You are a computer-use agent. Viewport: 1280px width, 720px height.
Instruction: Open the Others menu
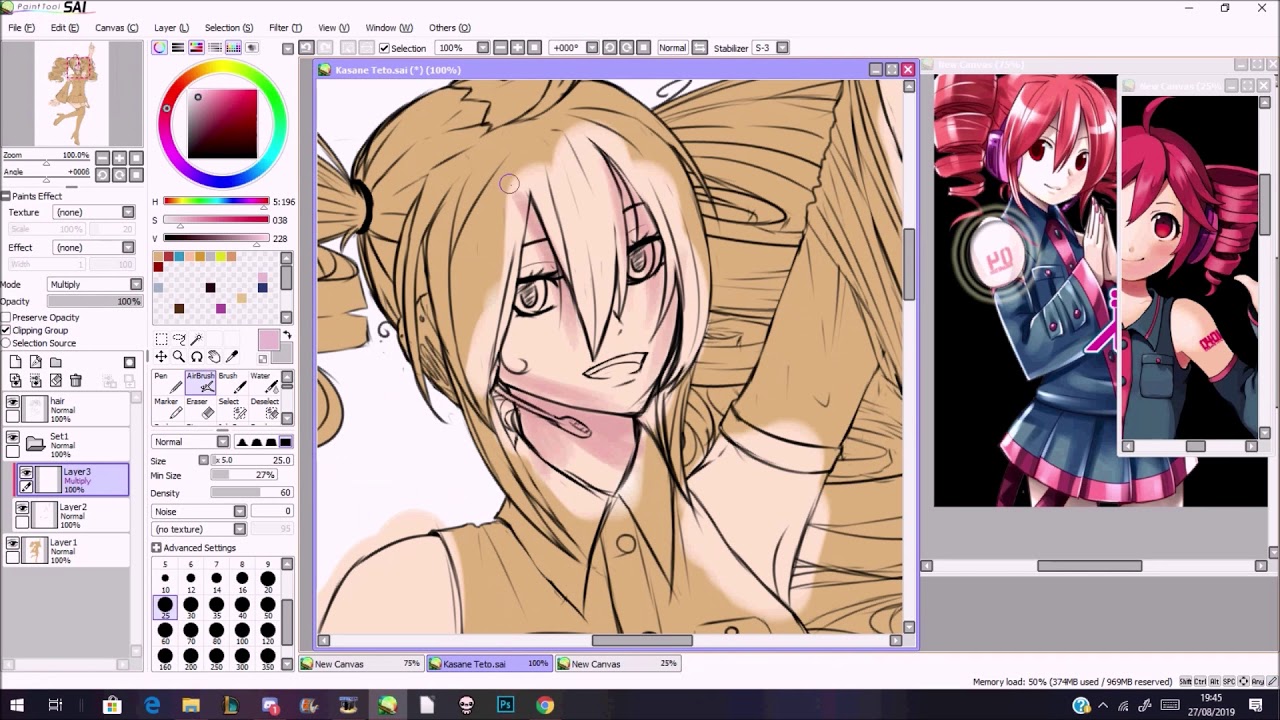(449, 28)
